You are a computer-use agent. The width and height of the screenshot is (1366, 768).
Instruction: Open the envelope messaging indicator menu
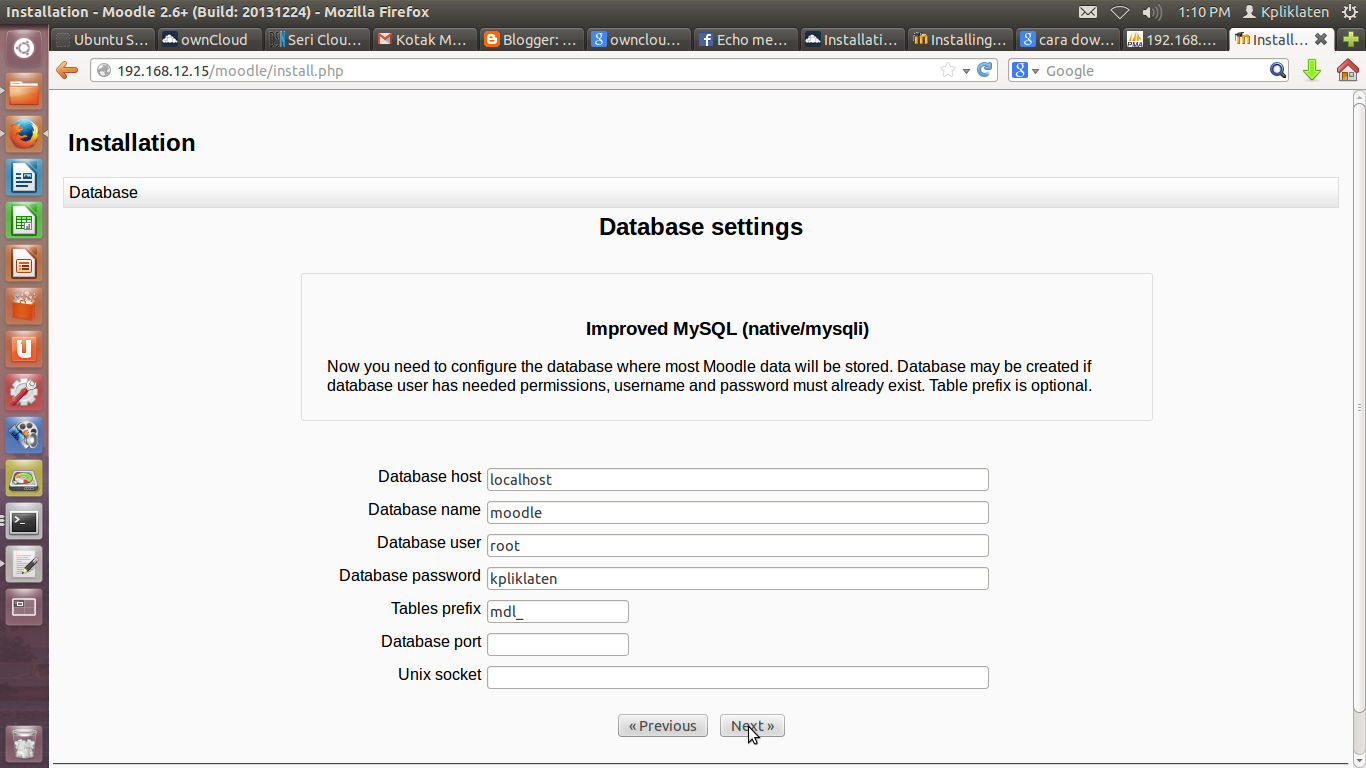click(1087, 13)
